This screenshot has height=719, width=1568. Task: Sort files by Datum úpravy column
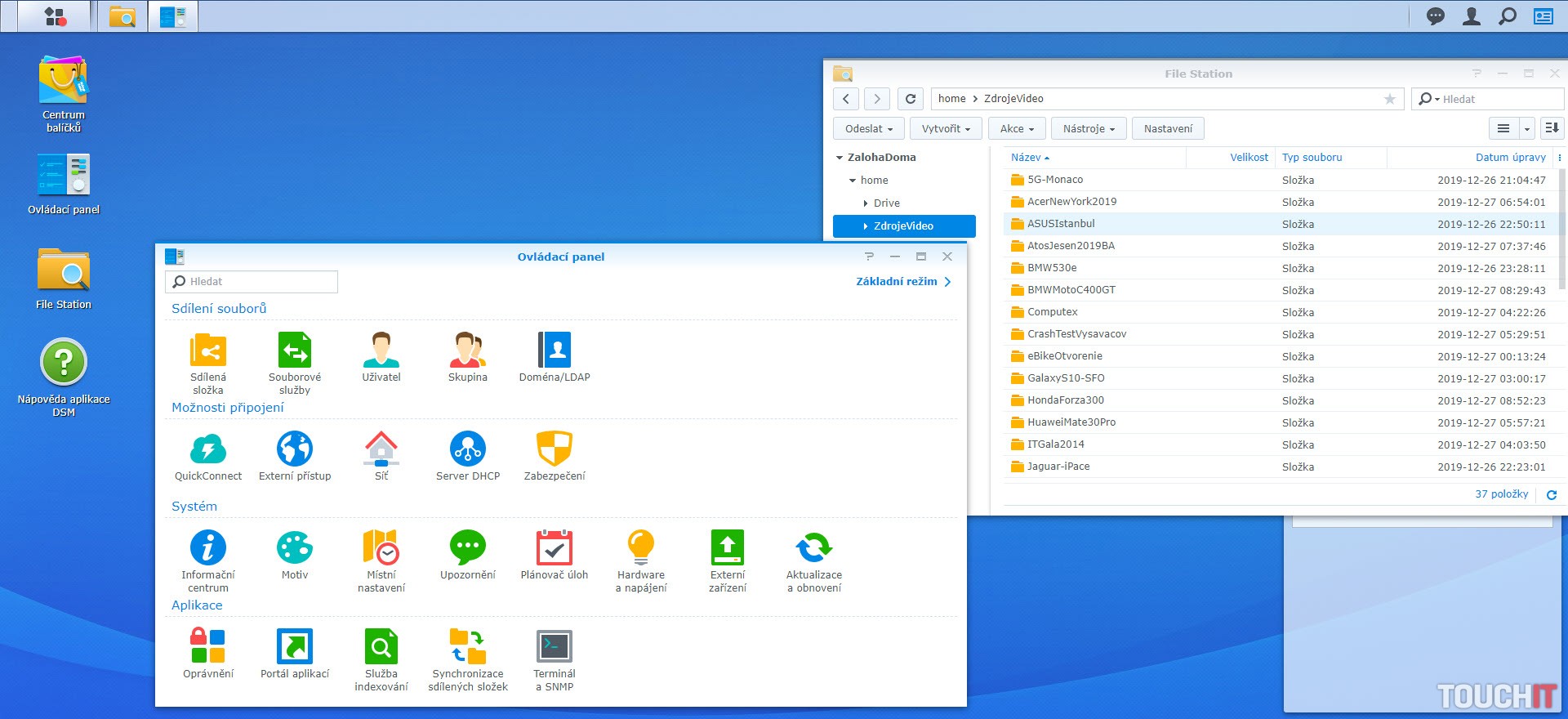(x=1509, y=158)
